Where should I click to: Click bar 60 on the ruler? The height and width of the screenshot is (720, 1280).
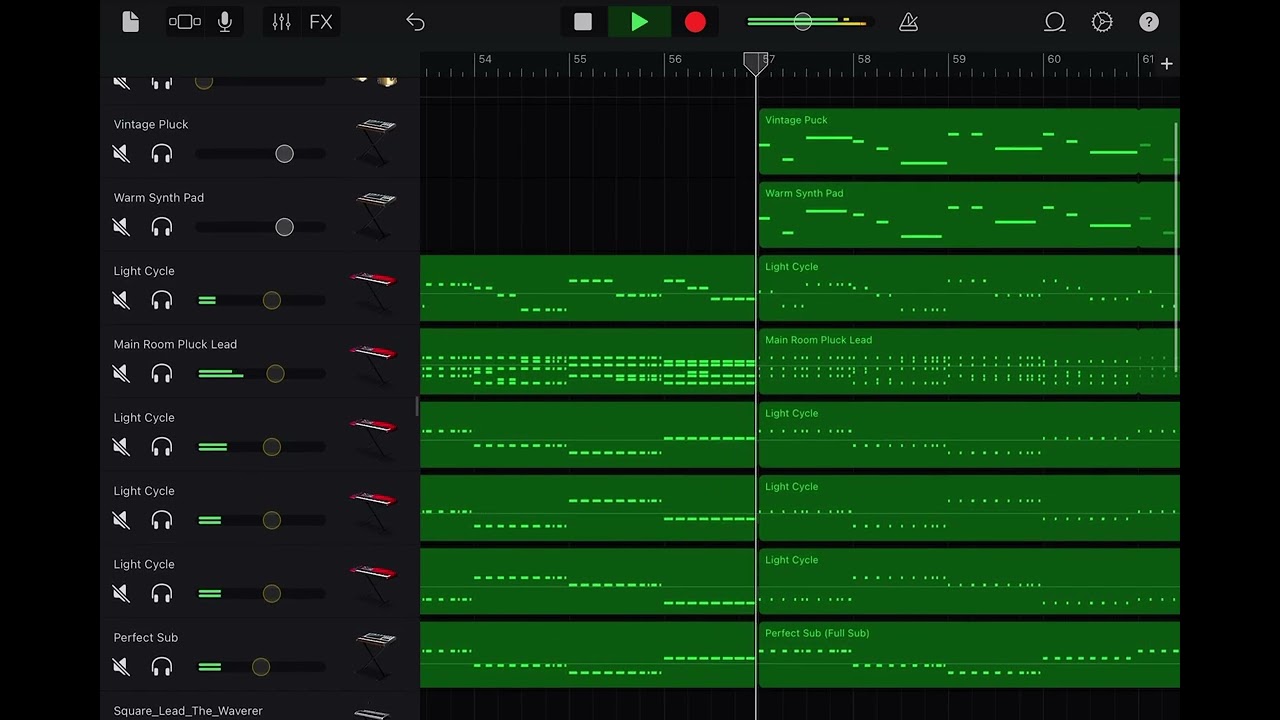(1053, 60)
